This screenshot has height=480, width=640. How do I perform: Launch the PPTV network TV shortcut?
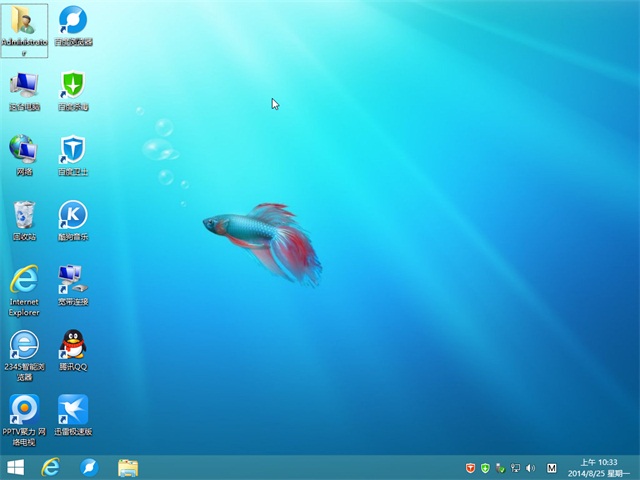pyautogui.click(x=23, y=410)
